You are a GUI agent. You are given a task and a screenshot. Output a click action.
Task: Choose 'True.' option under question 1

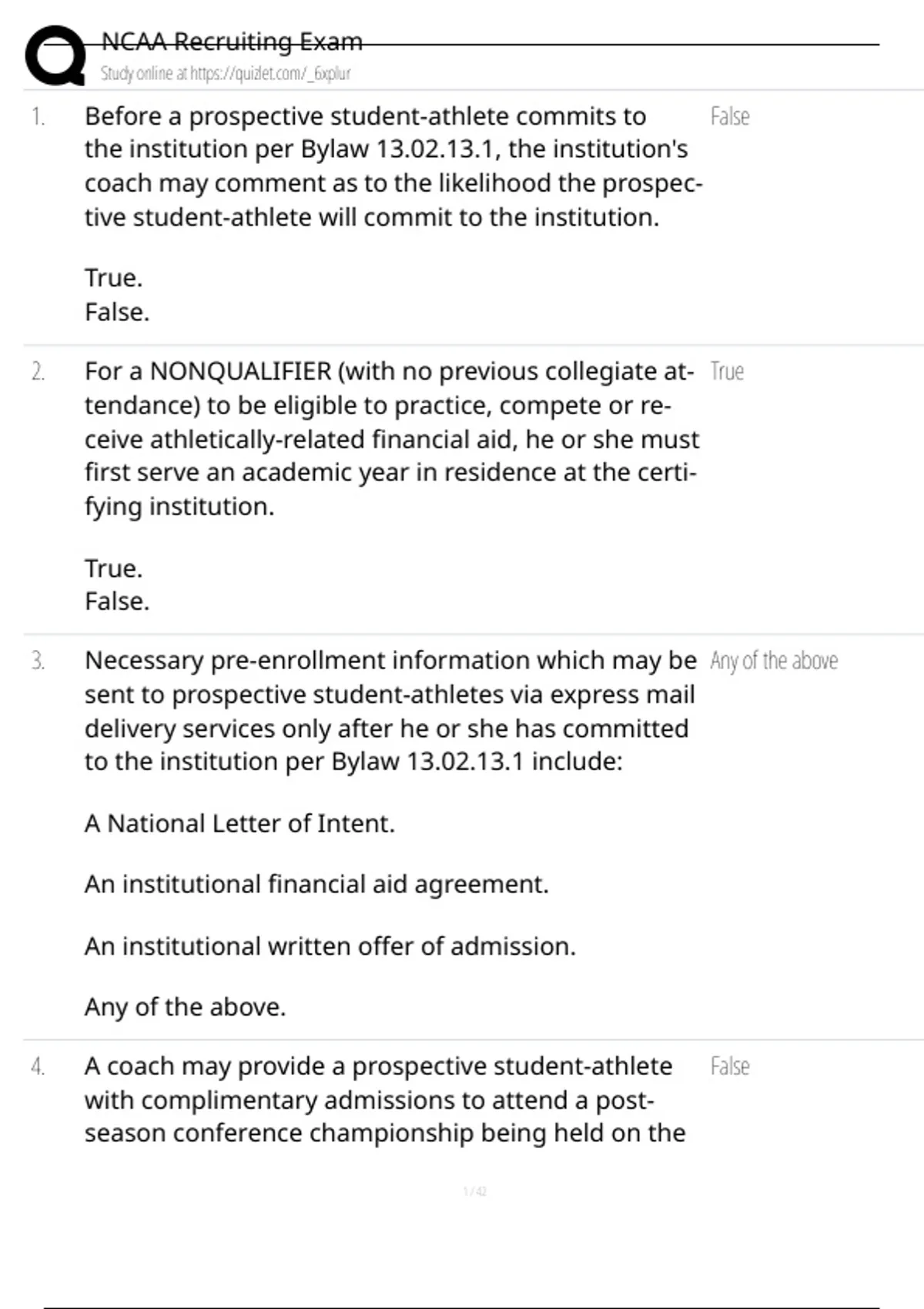pos(113,278)
